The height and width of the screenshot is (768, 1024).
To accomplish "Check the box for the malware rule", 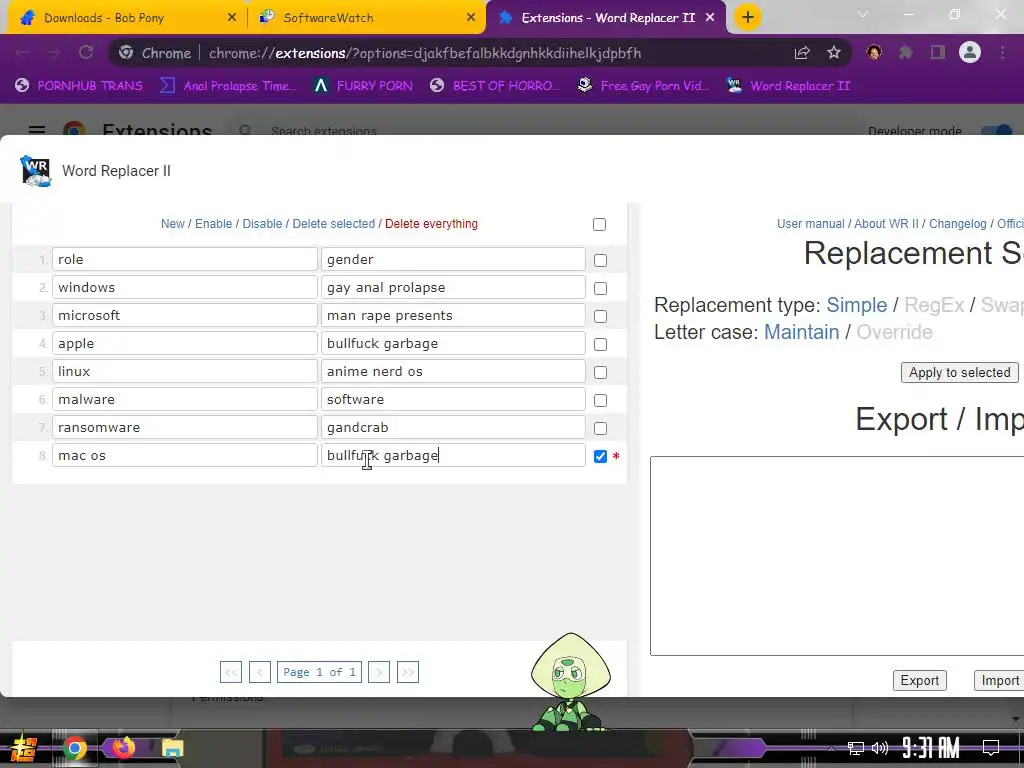I will coord(600,401).
